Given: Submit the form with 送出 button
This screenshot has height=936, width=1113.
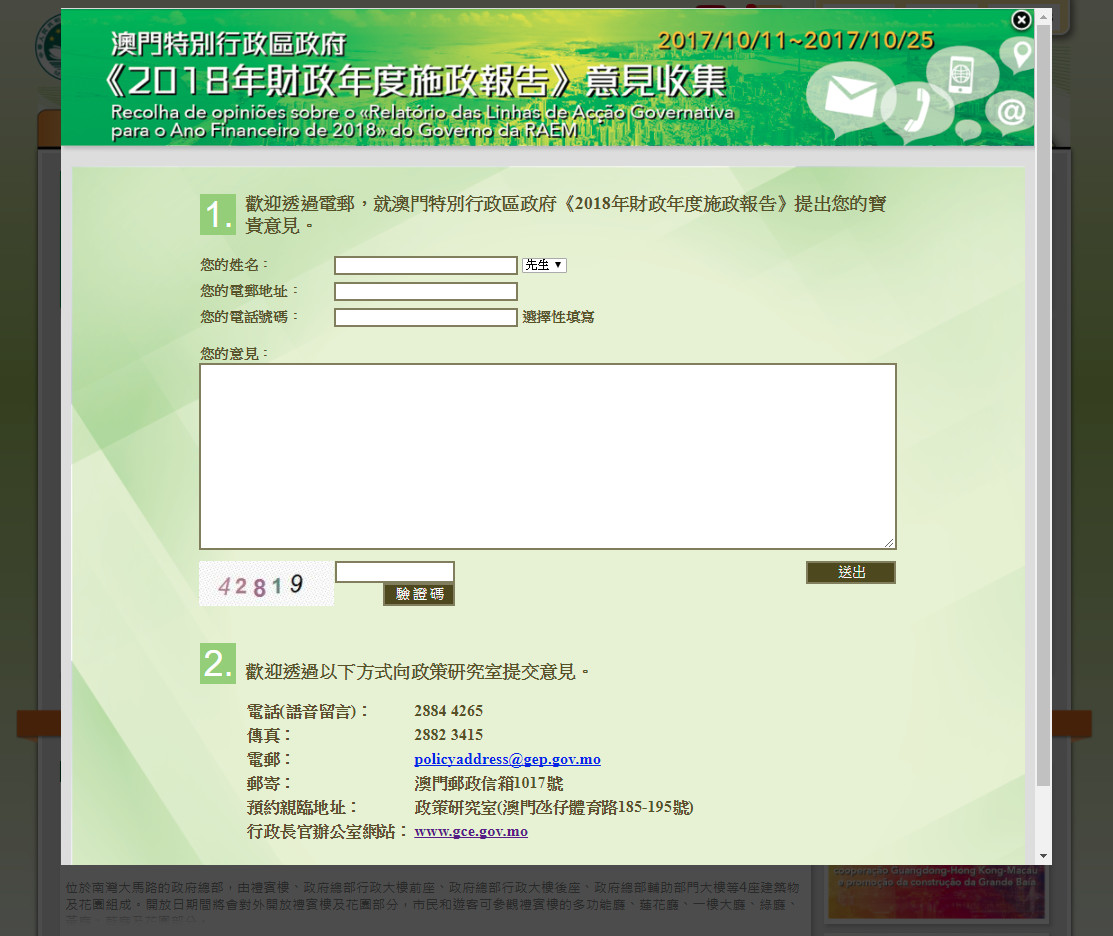Looking at the screenshot, I should click(850, 572).
